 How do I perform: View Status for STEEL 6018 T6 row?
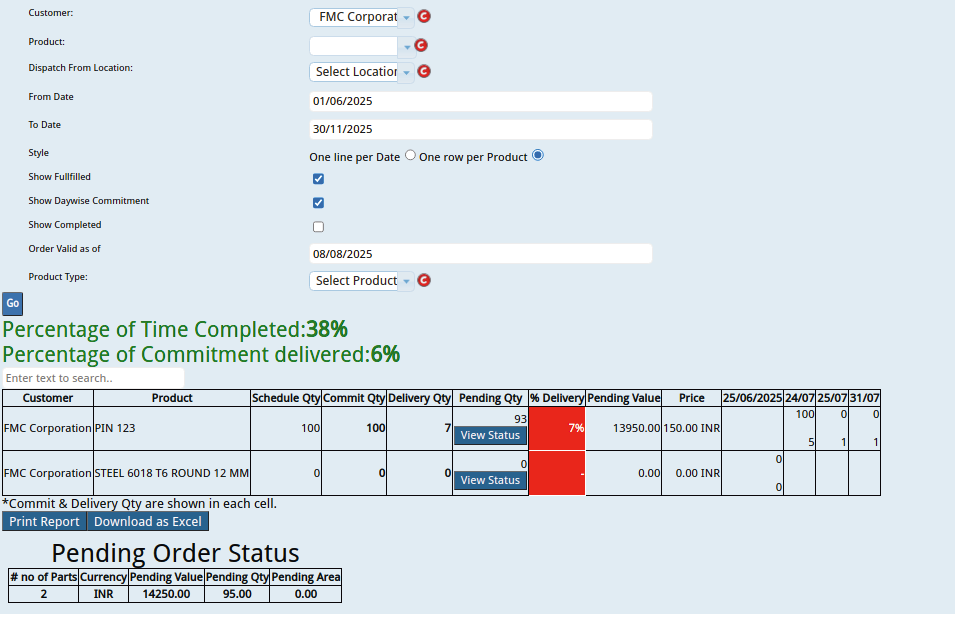[x=490, y=480]
